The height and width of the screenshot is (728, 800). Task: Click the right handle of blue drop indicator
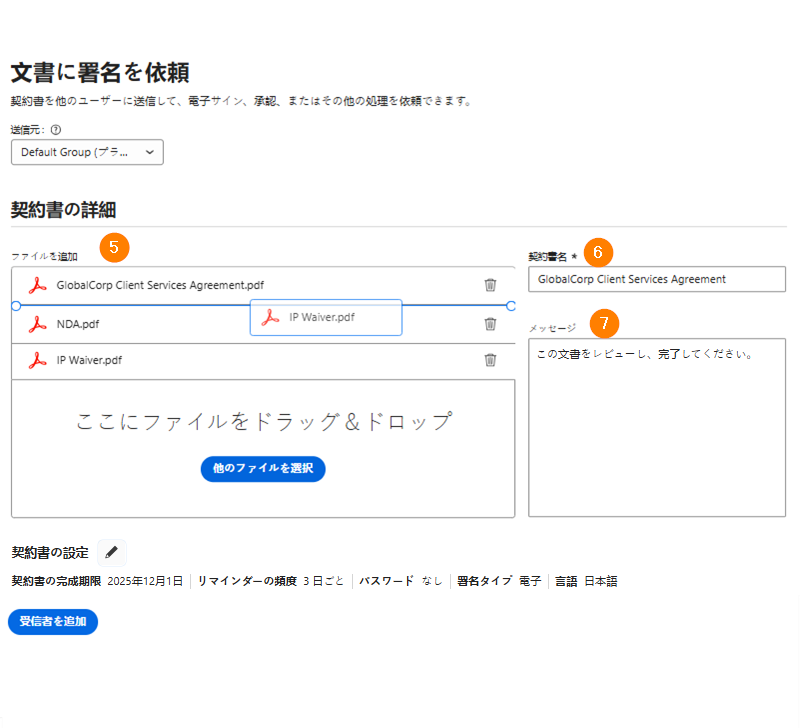point(511,306)
